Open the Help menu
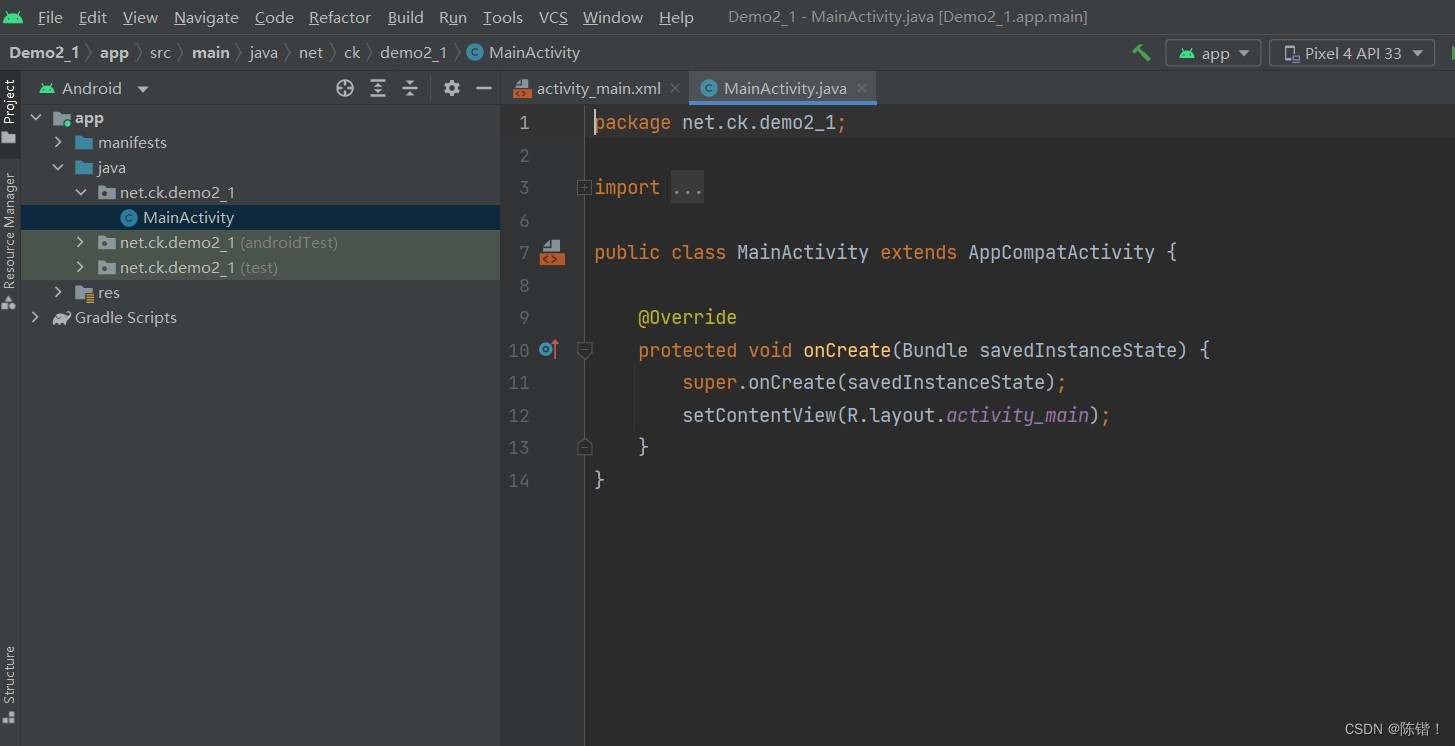 (676, 17)
